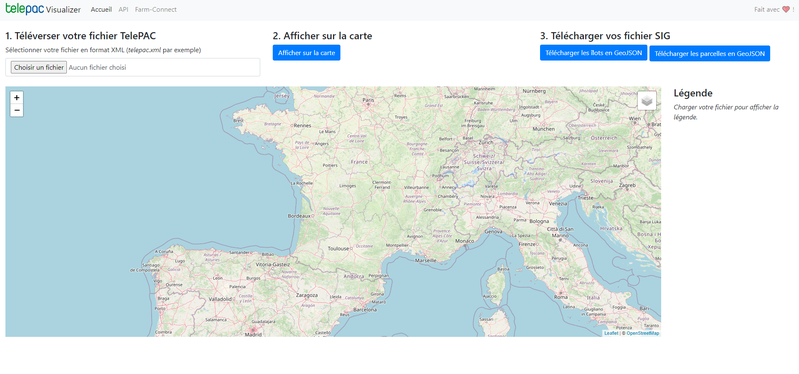
Task: Click the heart icon in the header
Action: (786, 9)
